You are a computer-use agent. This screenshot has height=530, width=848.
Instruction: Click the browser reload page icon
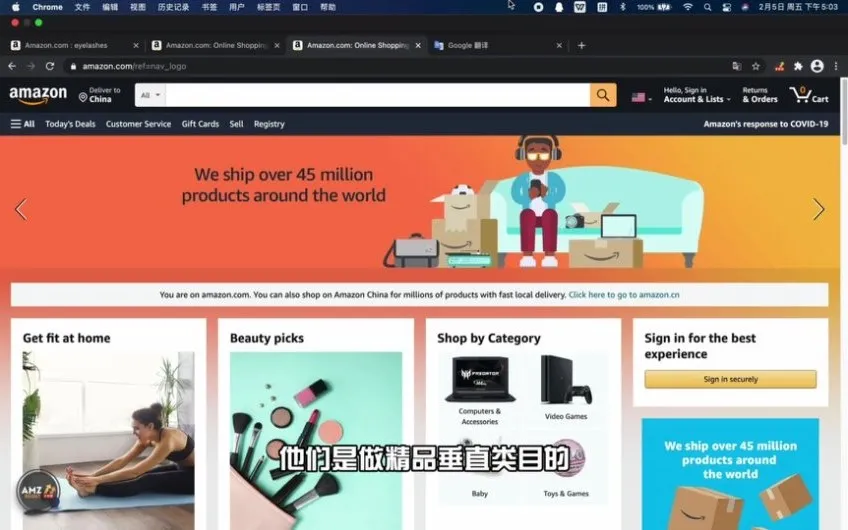coord(50,66)
